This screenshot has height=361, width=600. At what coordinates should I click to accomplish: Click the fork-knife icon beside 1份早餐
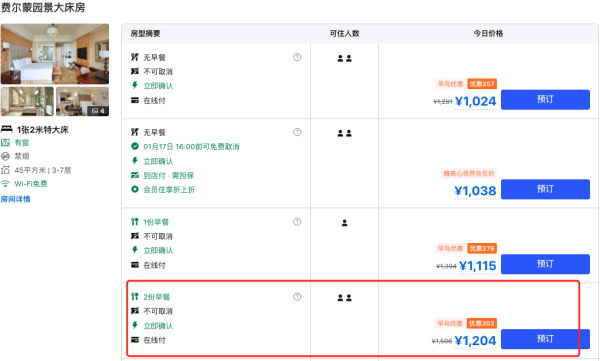pyautogui.click(x=135, y=222)
